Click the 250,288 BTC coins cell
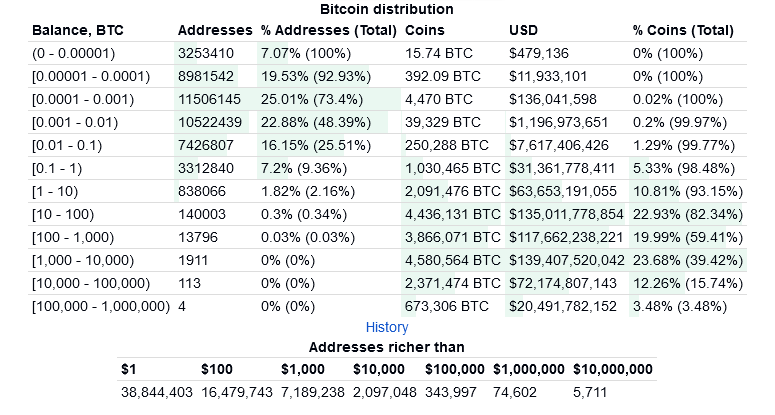 (443, 144)
